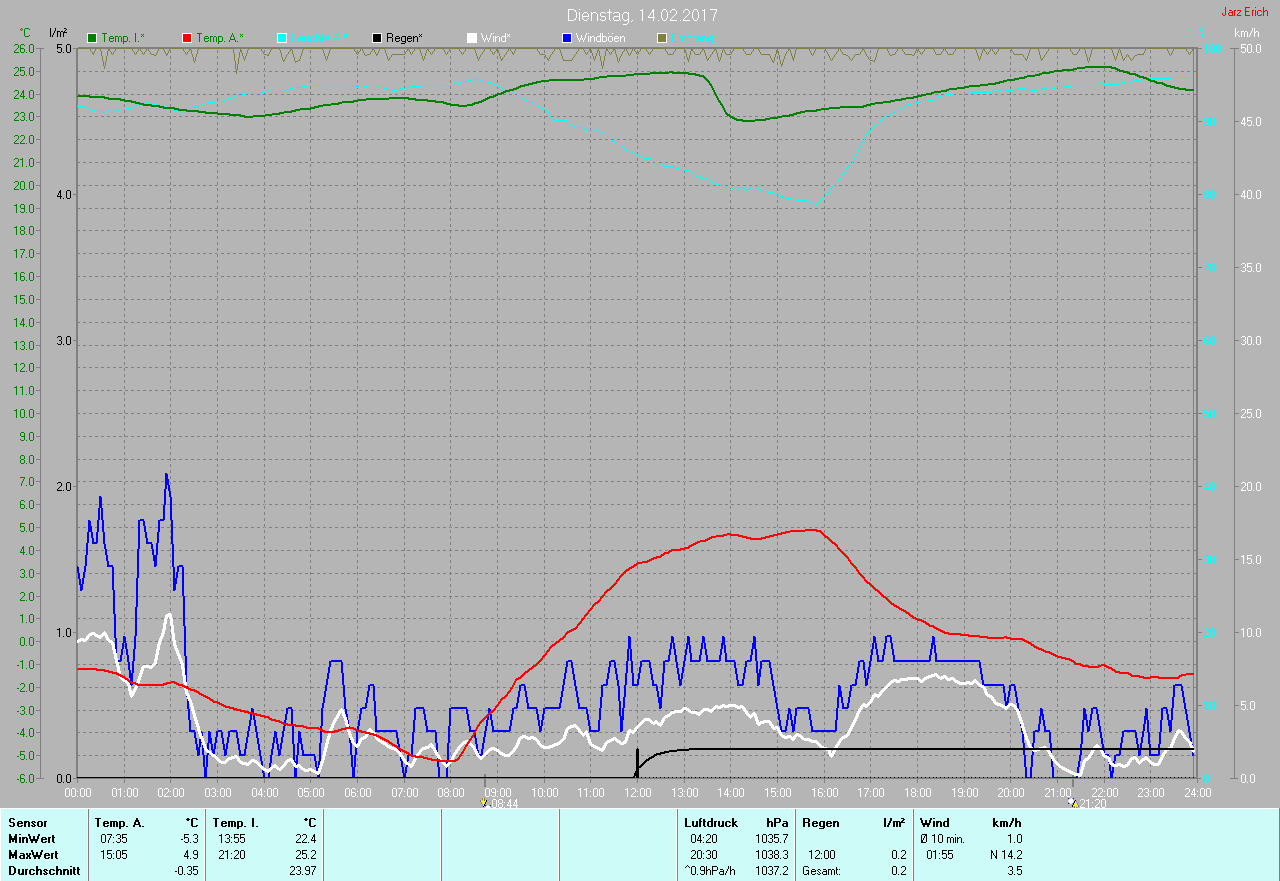Click the cyan Feuchte A. legend swatch

click(x=282, y=38)
